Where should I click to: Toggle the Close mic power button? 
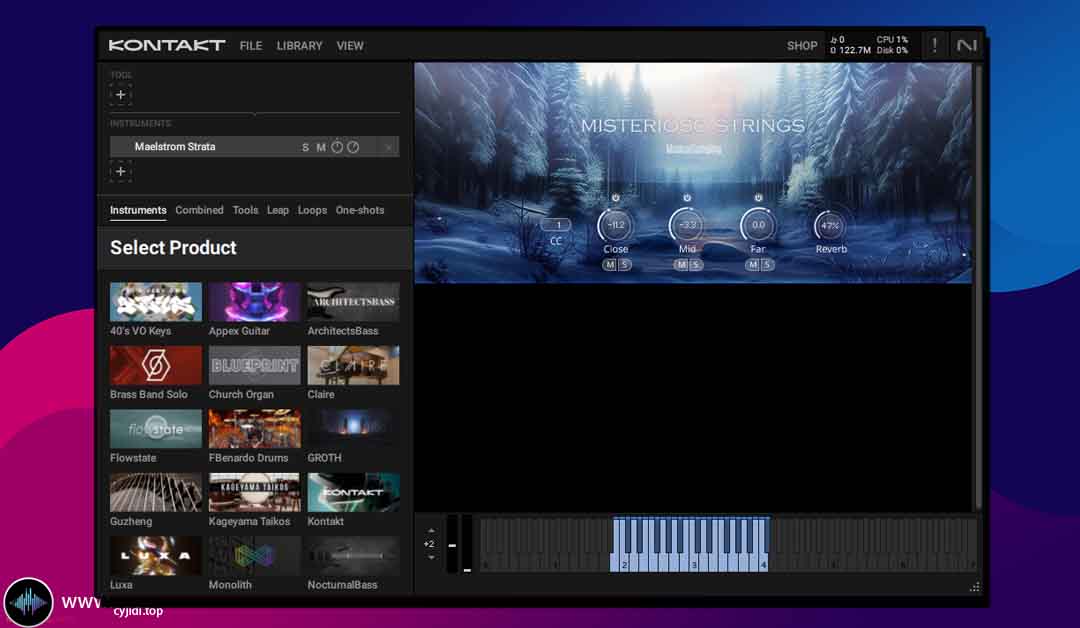coord(616,198)
